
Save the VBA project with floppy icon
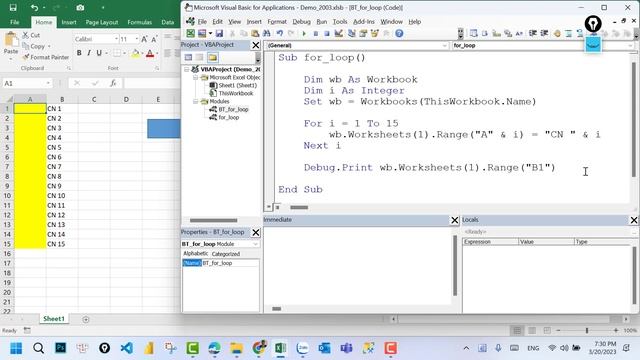(219, 33)
